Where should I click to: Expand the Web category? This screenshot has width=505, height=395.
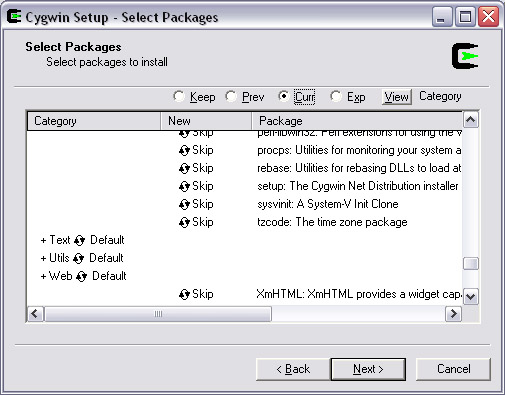coord(43,276)
